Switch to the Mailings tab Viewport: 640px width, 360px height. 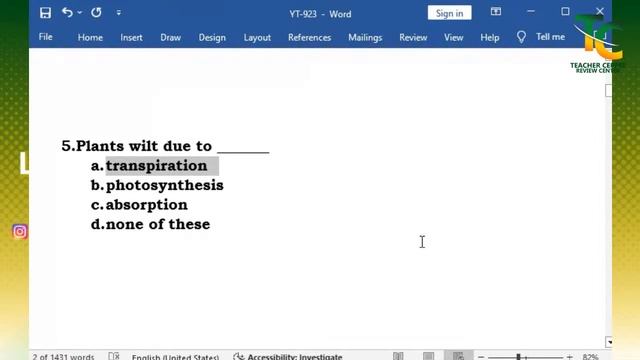coord(365,38)
